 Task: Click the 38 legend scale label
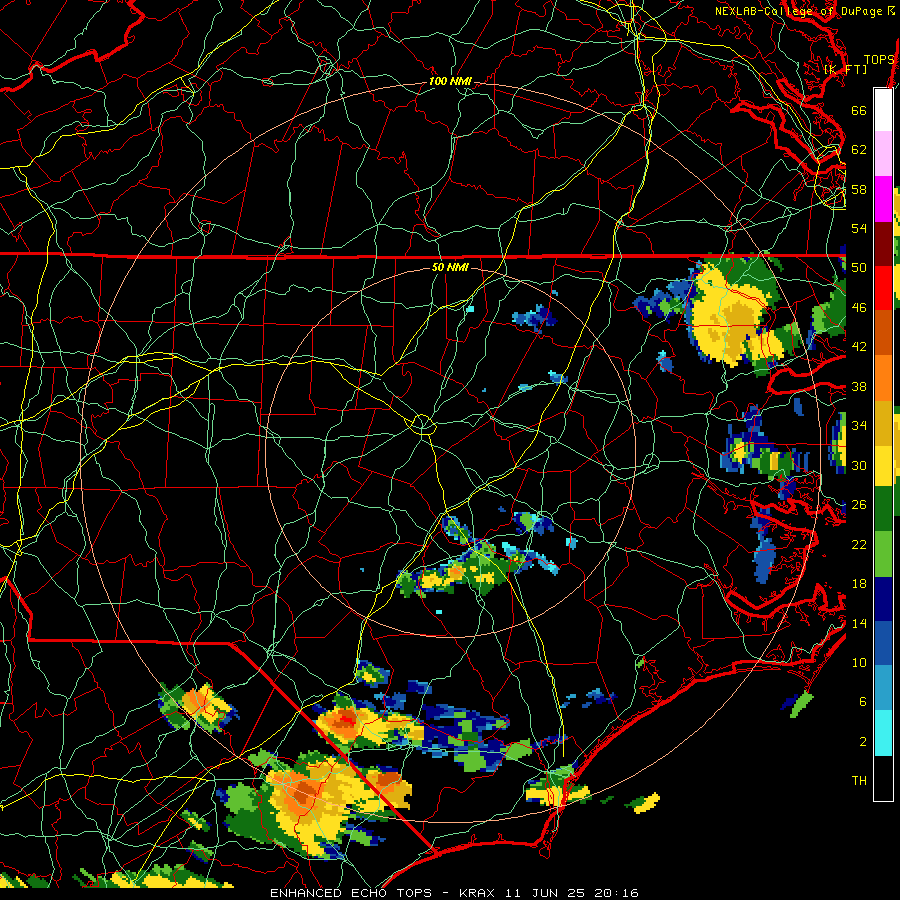point(859,386)
